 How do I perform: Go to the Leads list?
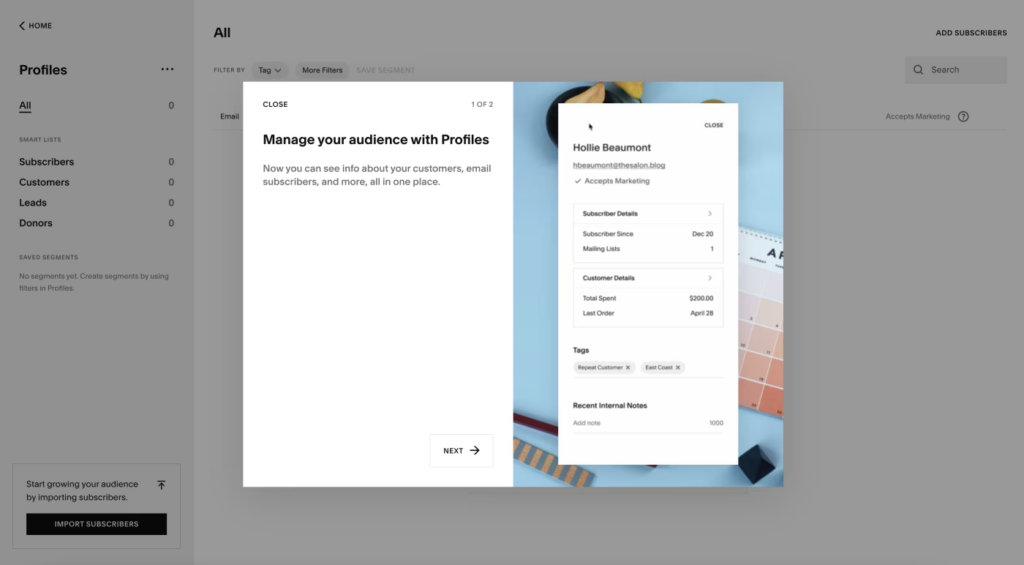coord(33,203)
